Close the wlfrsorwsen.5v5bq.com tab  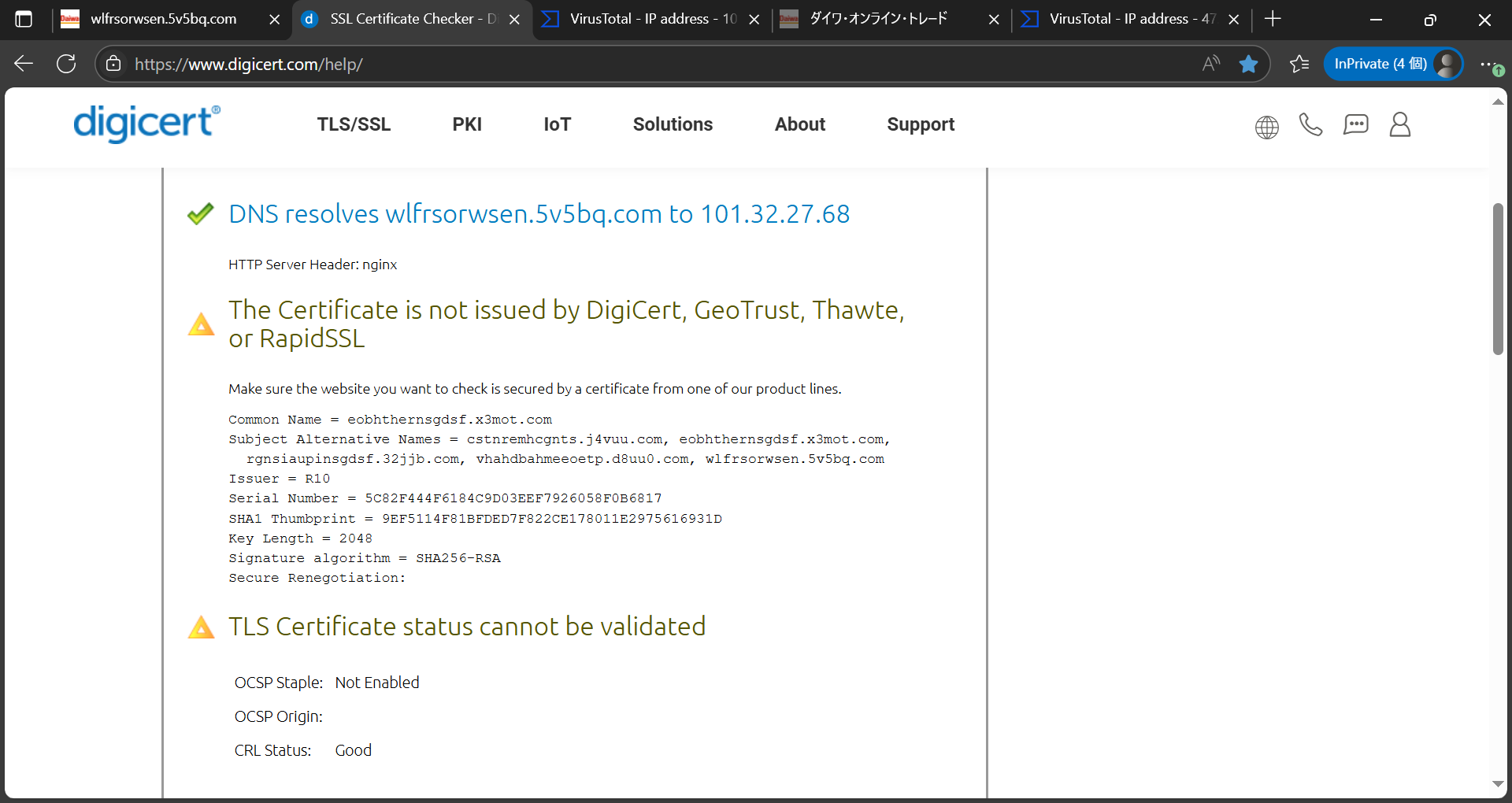pyautogui.click(x=274, y=20)
